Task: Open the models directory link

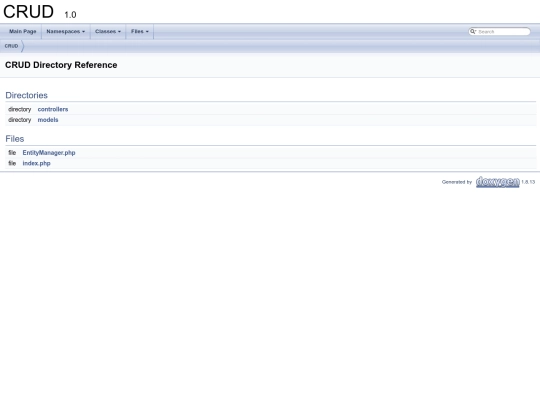Action: [48, 120]
